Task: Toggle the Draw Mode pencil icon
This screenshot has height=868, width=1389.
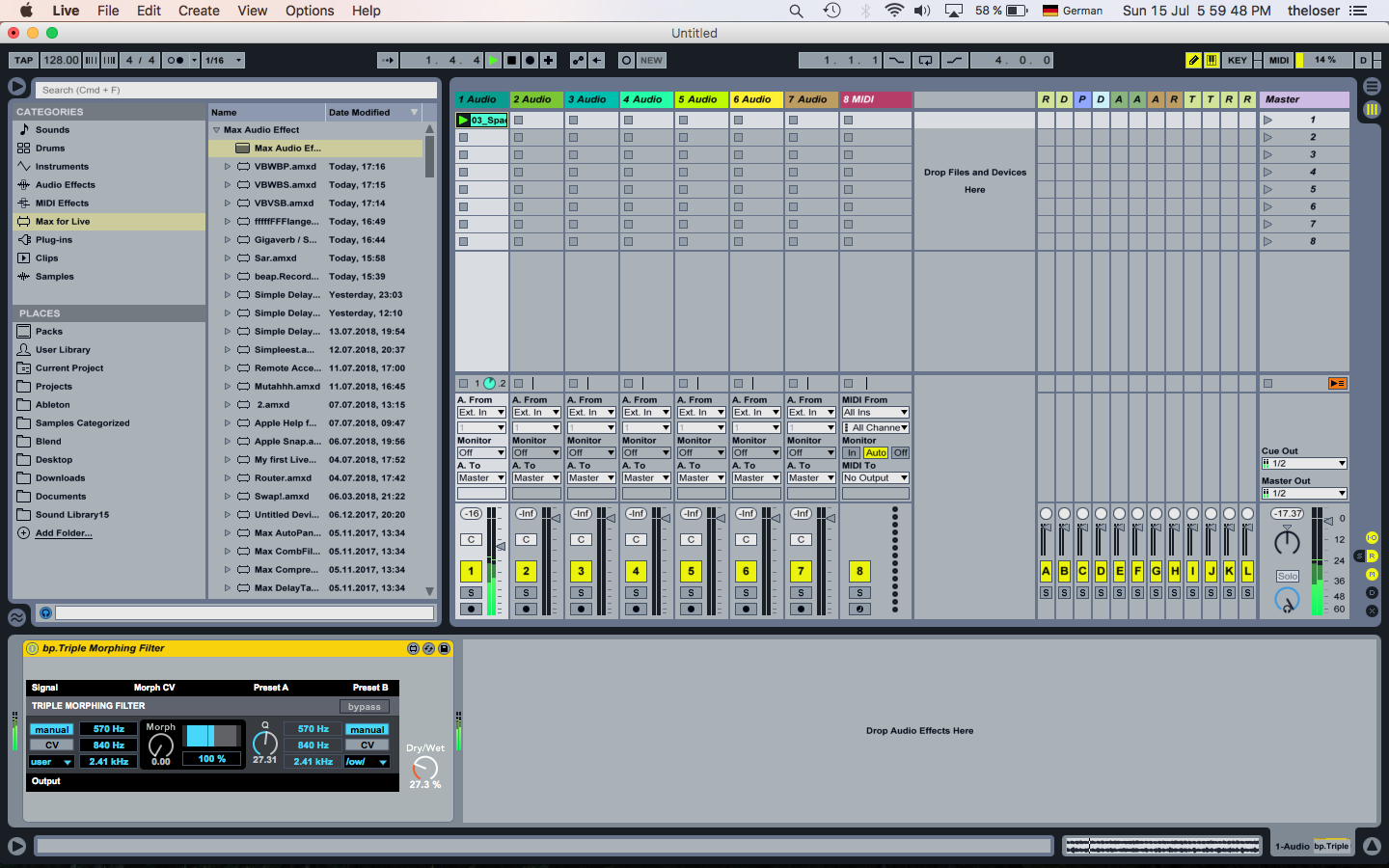Action: 1193,60
